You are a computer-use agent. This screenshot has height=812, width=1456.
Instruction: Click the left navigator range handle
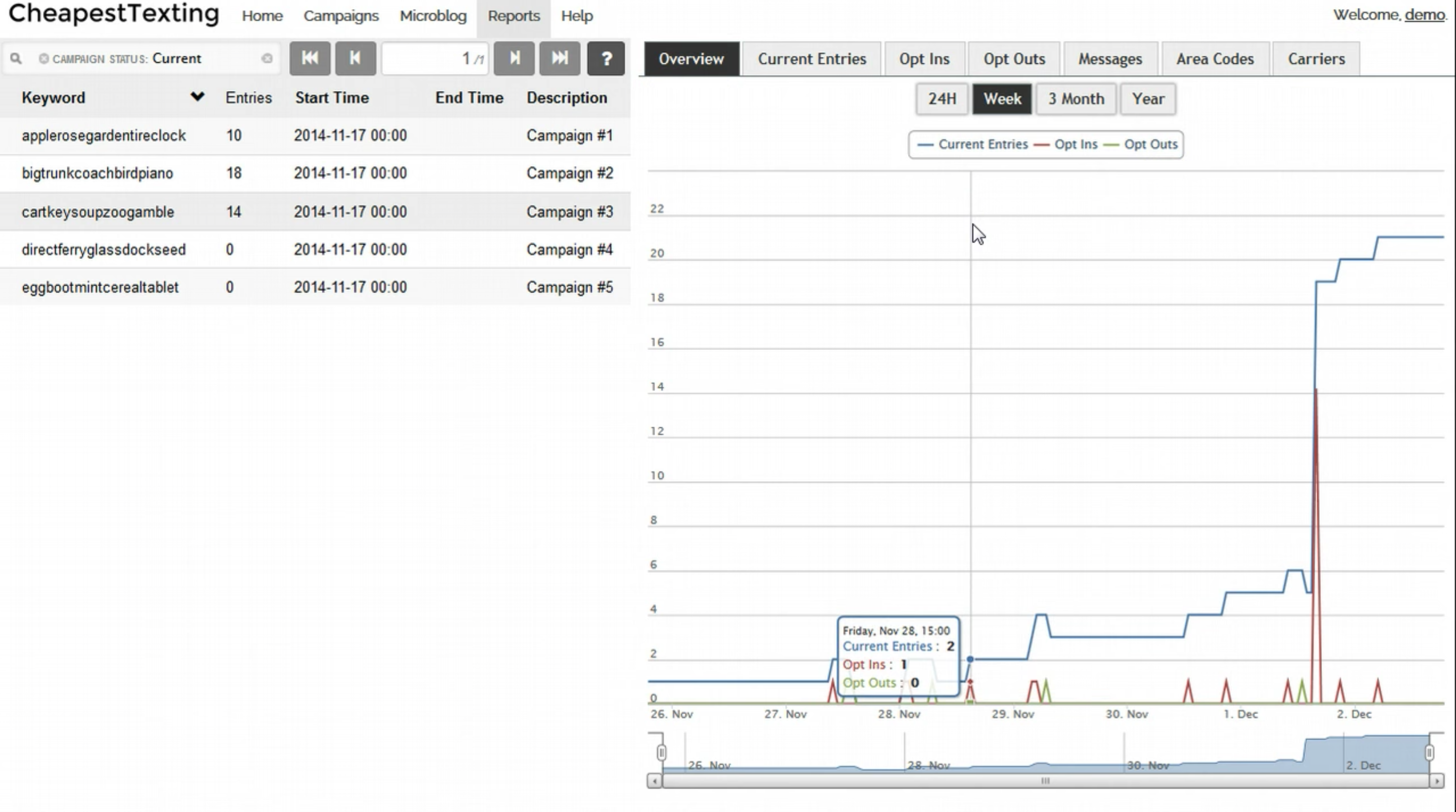click(661, 753)
